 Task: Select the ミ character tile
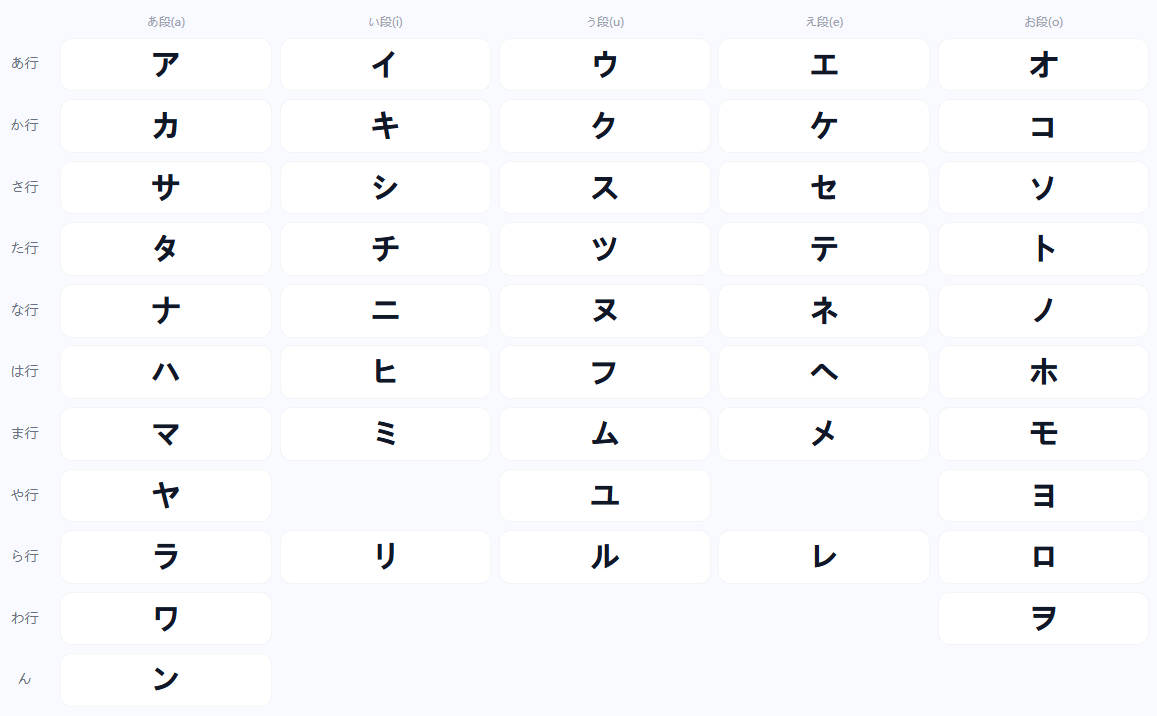tap(385, 434)
